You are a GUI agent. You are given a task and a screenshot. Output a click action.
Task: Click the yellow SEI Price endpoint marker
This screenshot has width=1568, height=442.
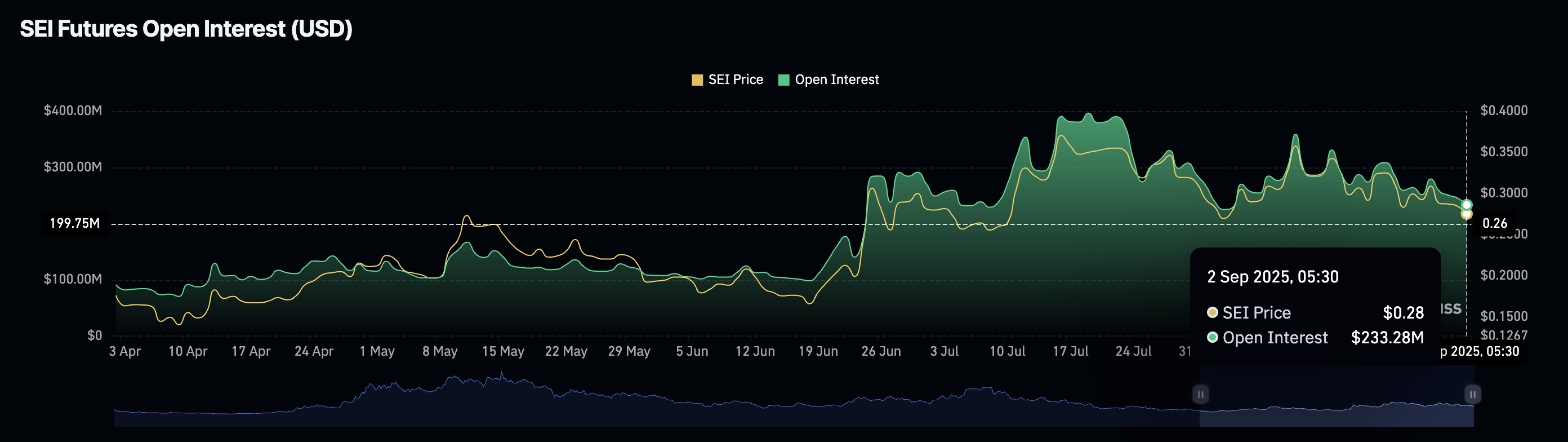[1467, 215]
